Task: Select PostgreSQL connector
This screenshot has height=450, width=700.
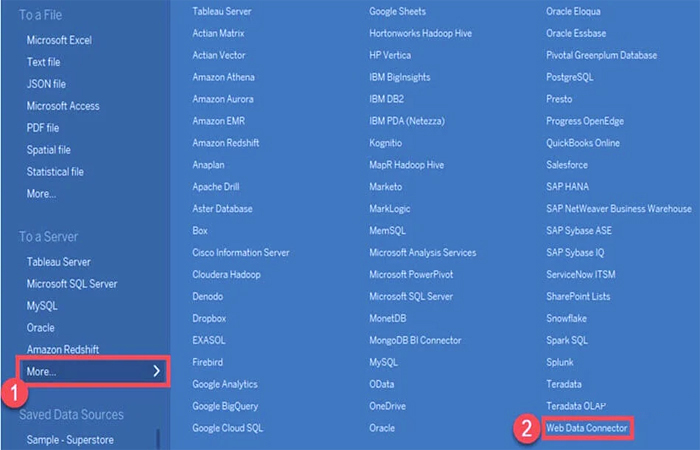Action: coord(570,77)
